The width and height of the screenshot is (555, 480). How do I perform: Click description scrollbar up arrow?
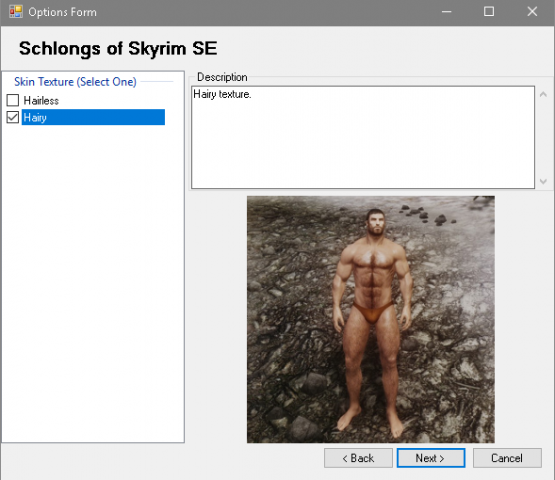click(x=543, y=95)
